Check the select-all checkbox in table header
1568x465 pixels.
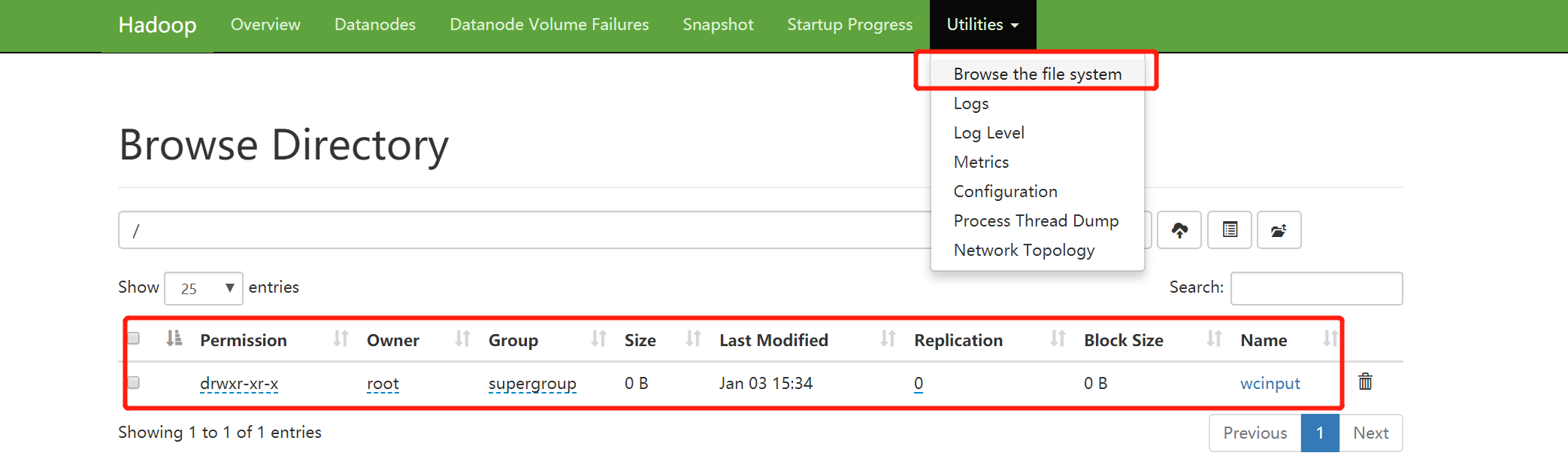[x=134, y=339]
